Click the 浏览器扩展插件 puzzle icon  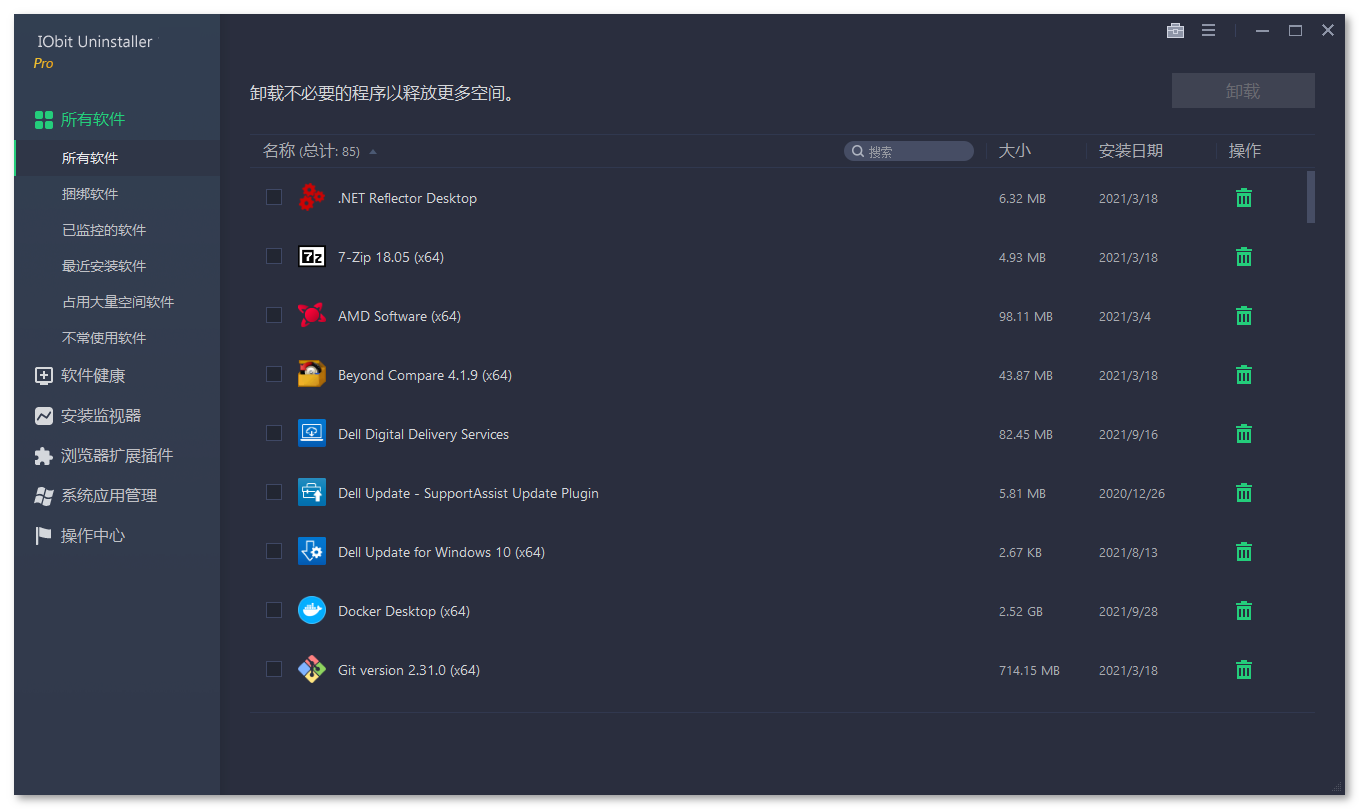[44, 456]
